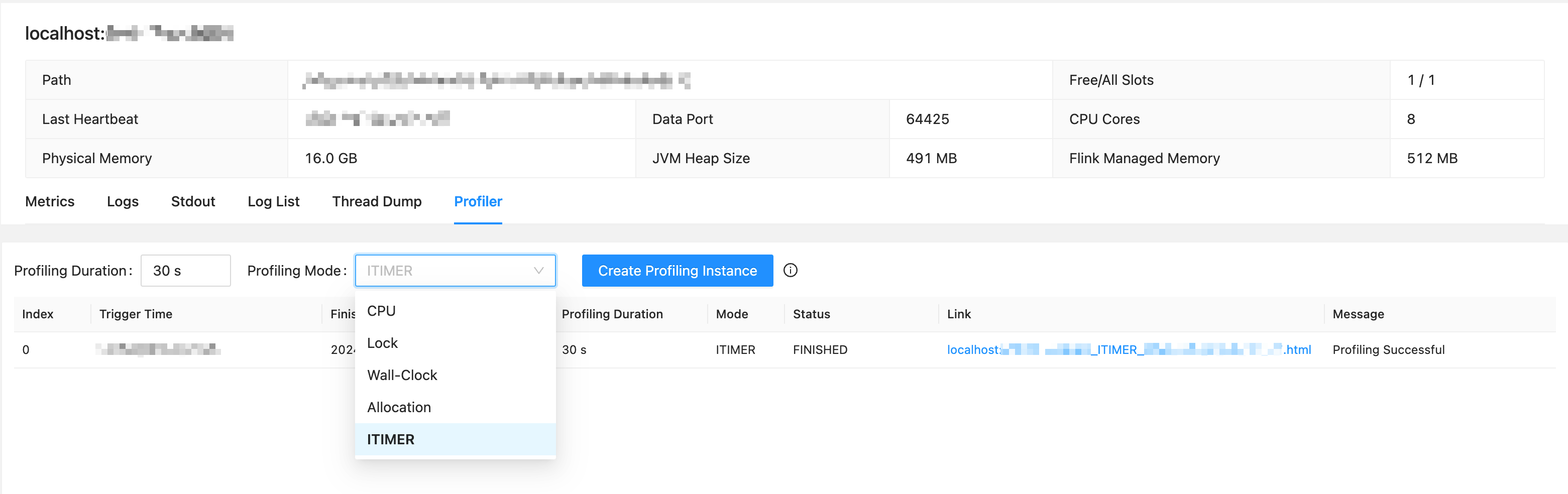Choose Allocation mode in the dropdown
The width and height of the screenshot is (1568, 494).
tap(399, 407)
